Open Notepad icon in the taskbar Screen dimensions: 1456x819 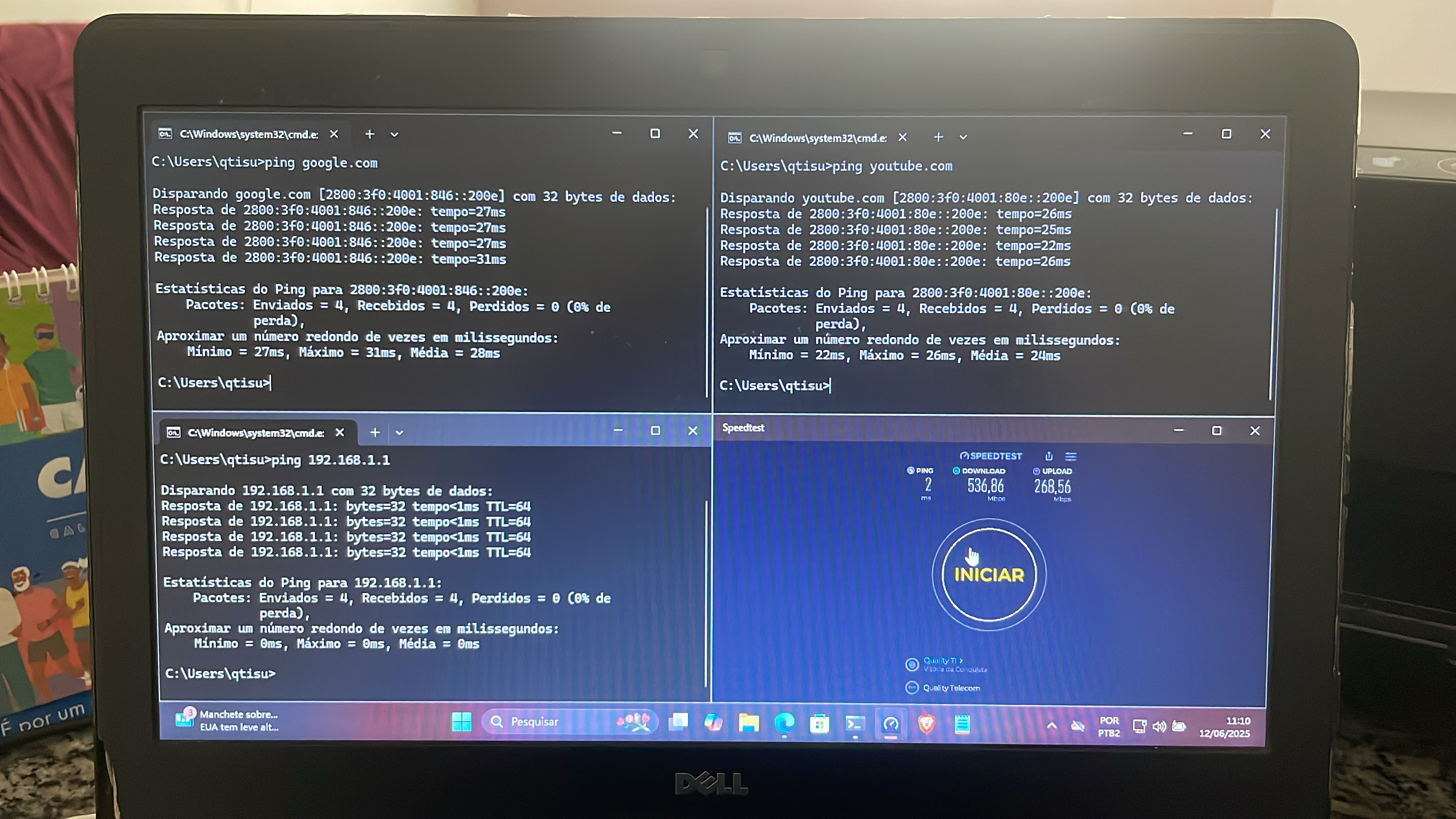click(962, 724)
